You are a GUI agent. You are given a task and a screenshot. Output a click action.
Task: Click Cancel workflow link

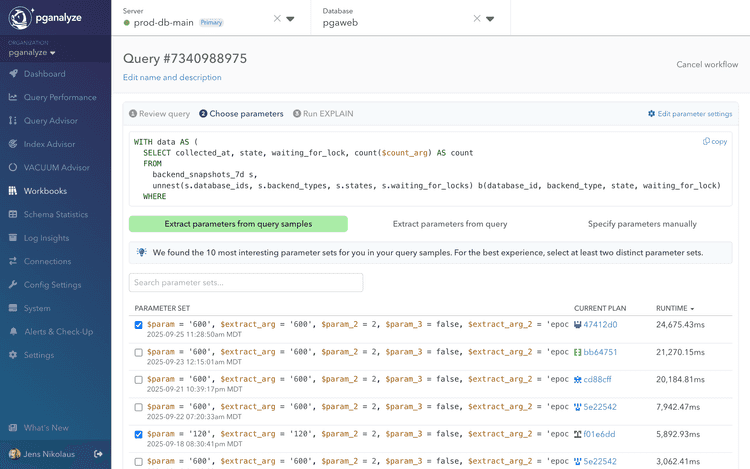[x=707, y=65]
